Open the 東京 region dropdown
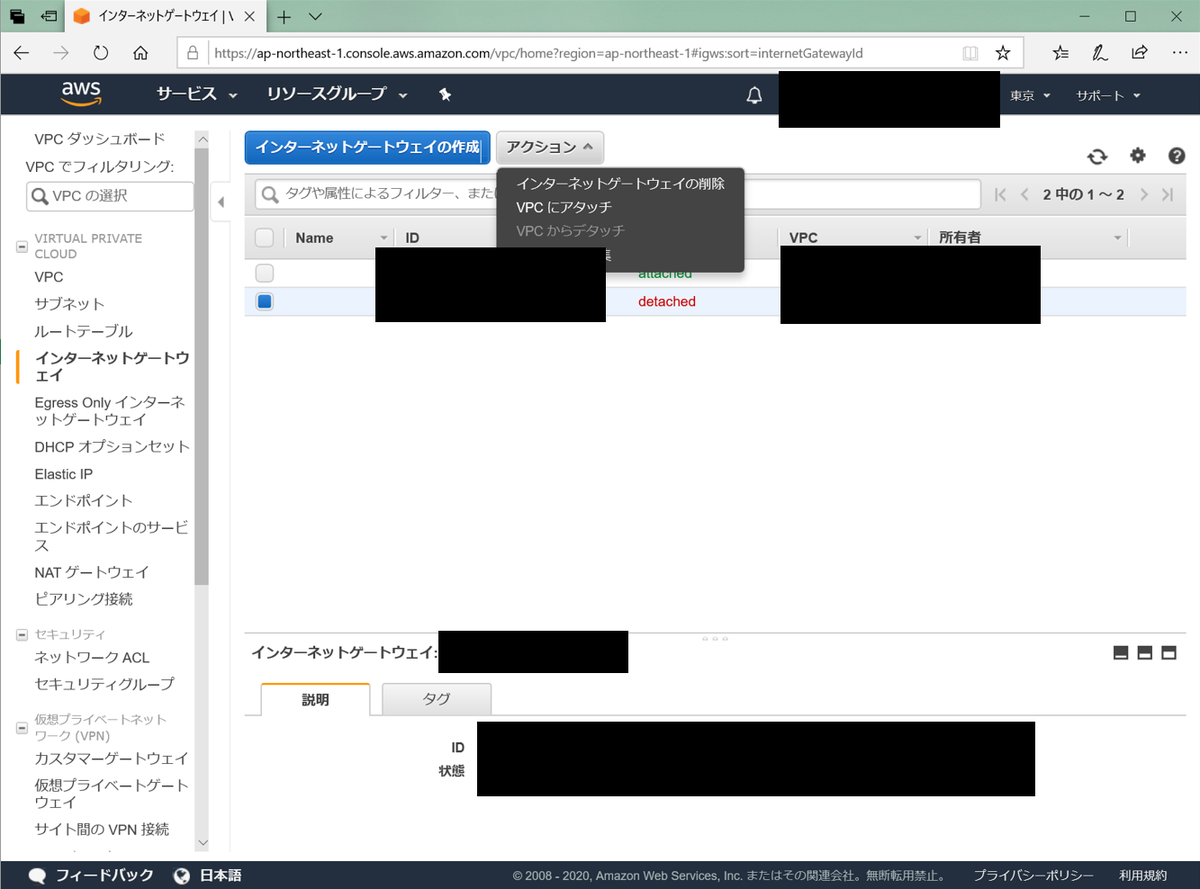 tap(1030, 96)
